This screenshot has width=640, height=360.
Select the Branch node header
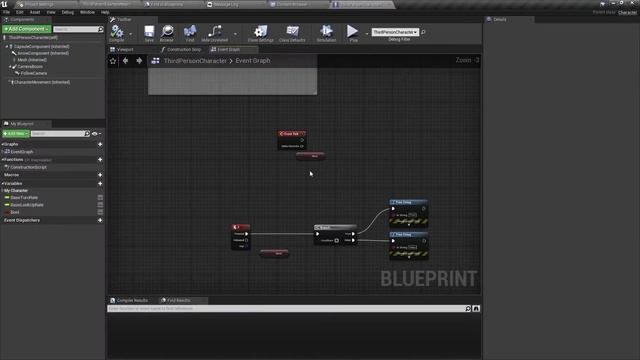click(335, 227)
